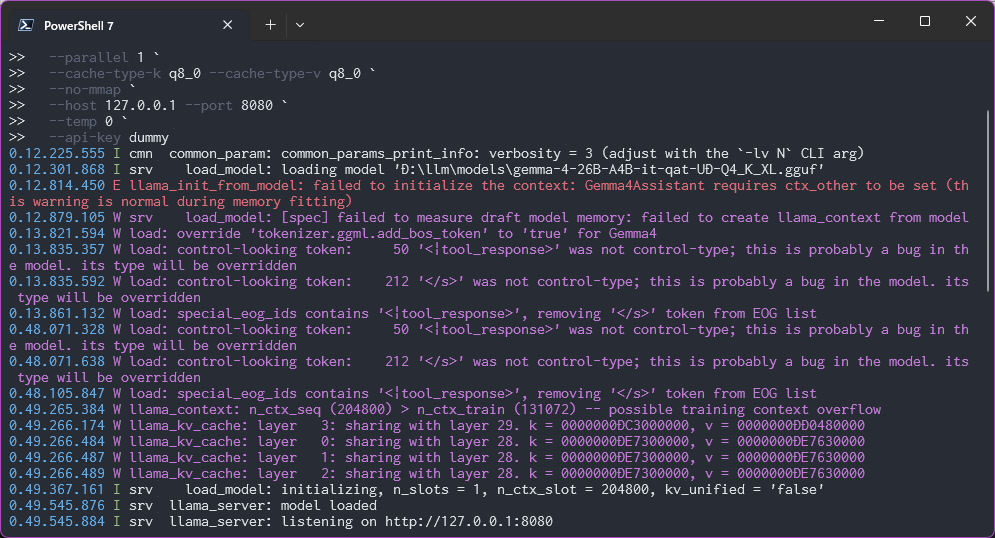
Task: Click the 'verbosity = 3' info line
Action: [437, 154]
